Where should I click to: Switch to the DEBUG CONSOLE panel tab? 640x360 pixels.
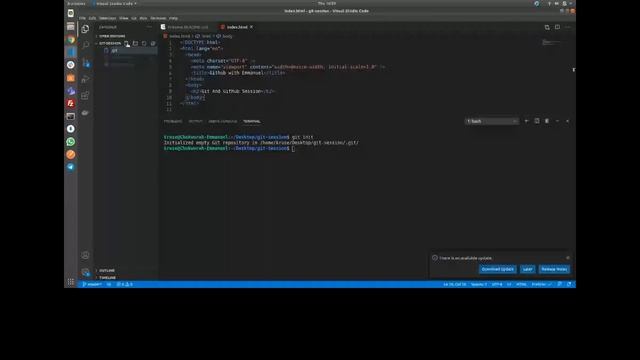tap(223, 121)
